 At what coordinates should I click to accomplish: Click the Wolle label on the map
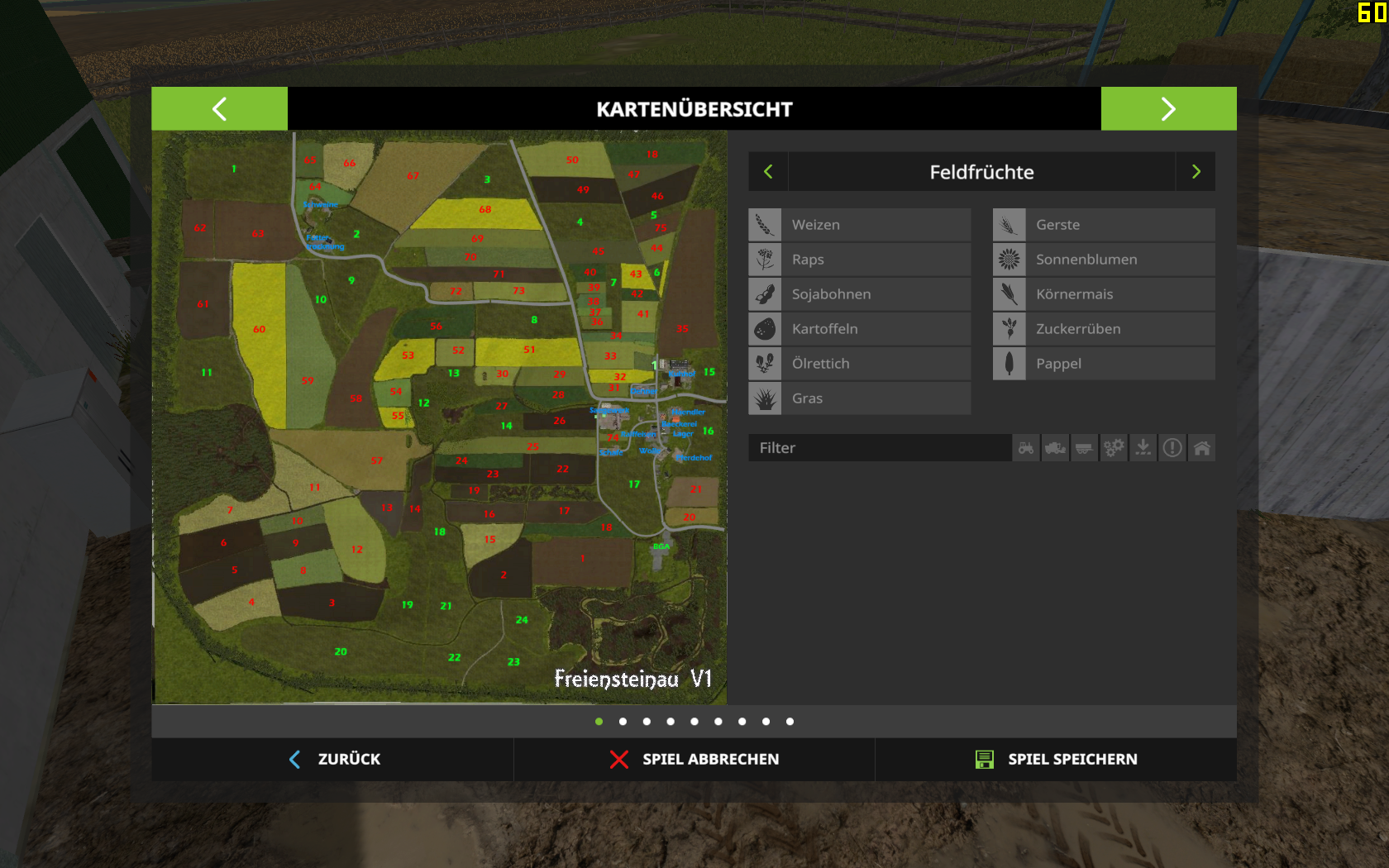click(649, 451)
